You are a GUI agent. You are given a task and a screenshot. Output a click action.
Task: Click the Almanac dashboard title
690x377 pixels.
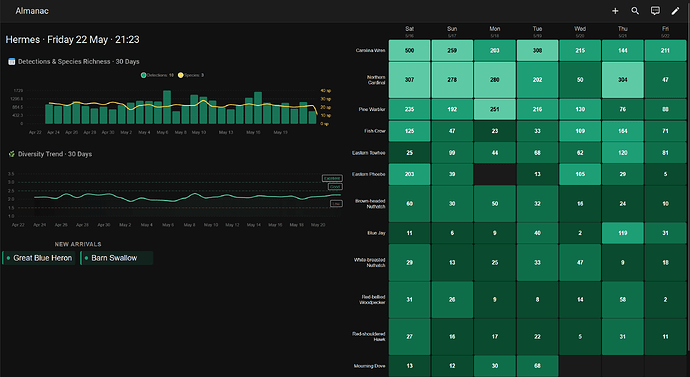click(x=32, y=11)
